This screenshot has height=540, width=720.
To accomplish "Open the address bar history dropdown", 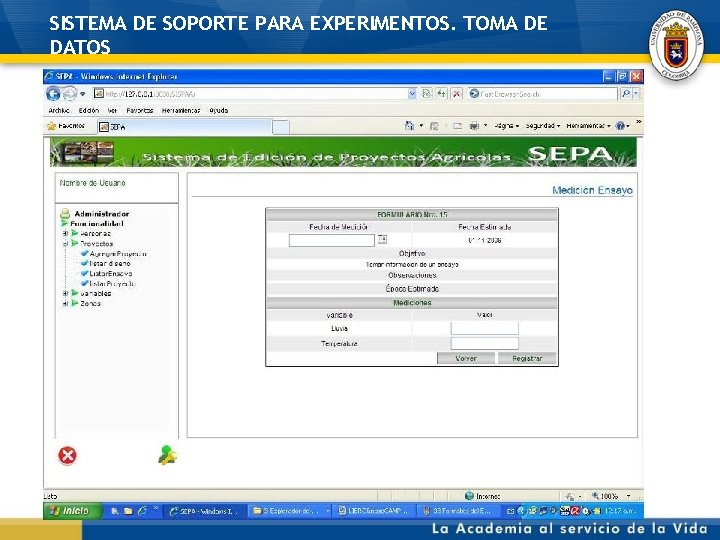I will (x=412, y=94).
